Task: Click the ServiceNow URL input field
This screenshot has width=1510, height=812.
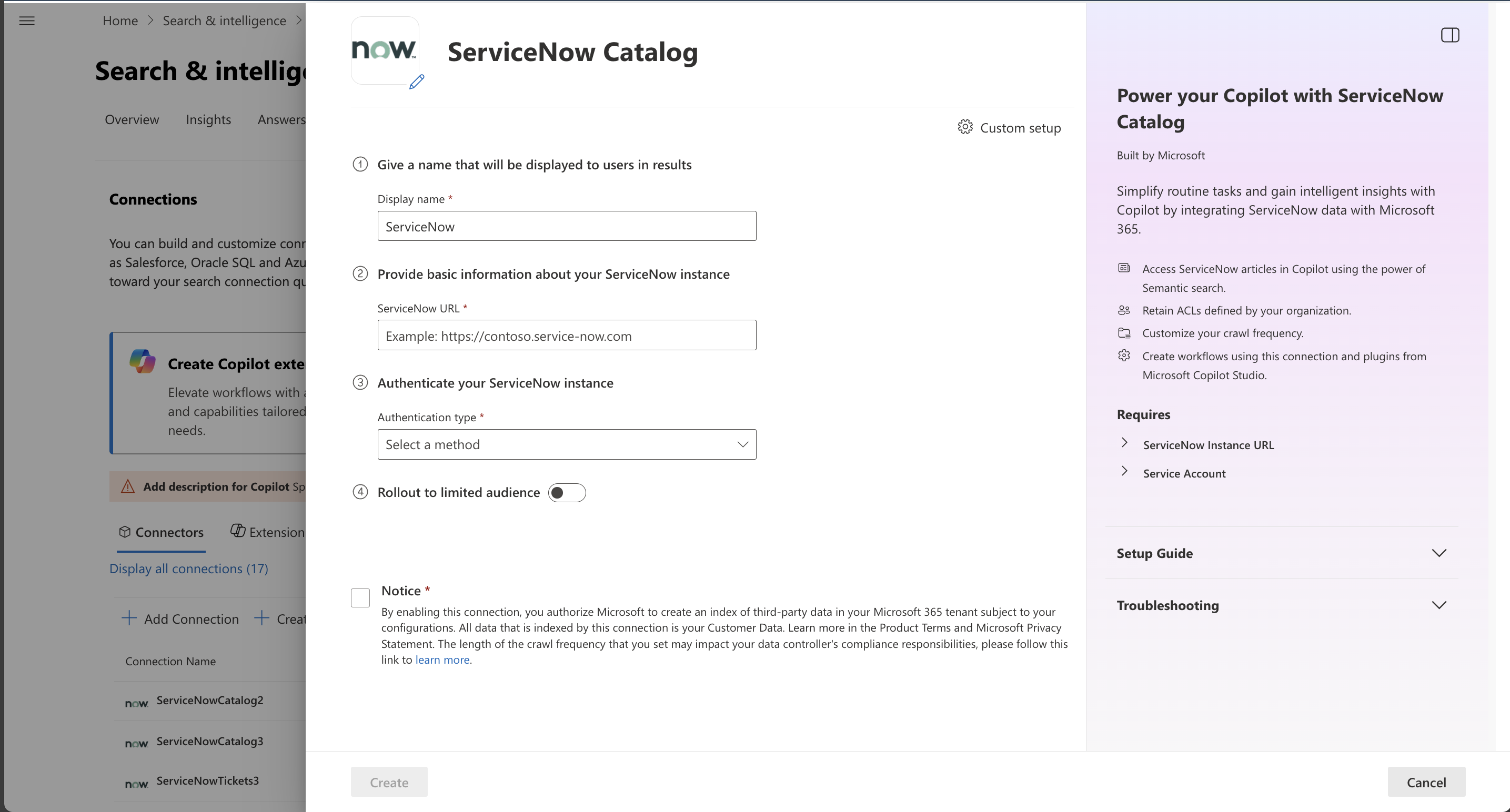Action: 566,336
